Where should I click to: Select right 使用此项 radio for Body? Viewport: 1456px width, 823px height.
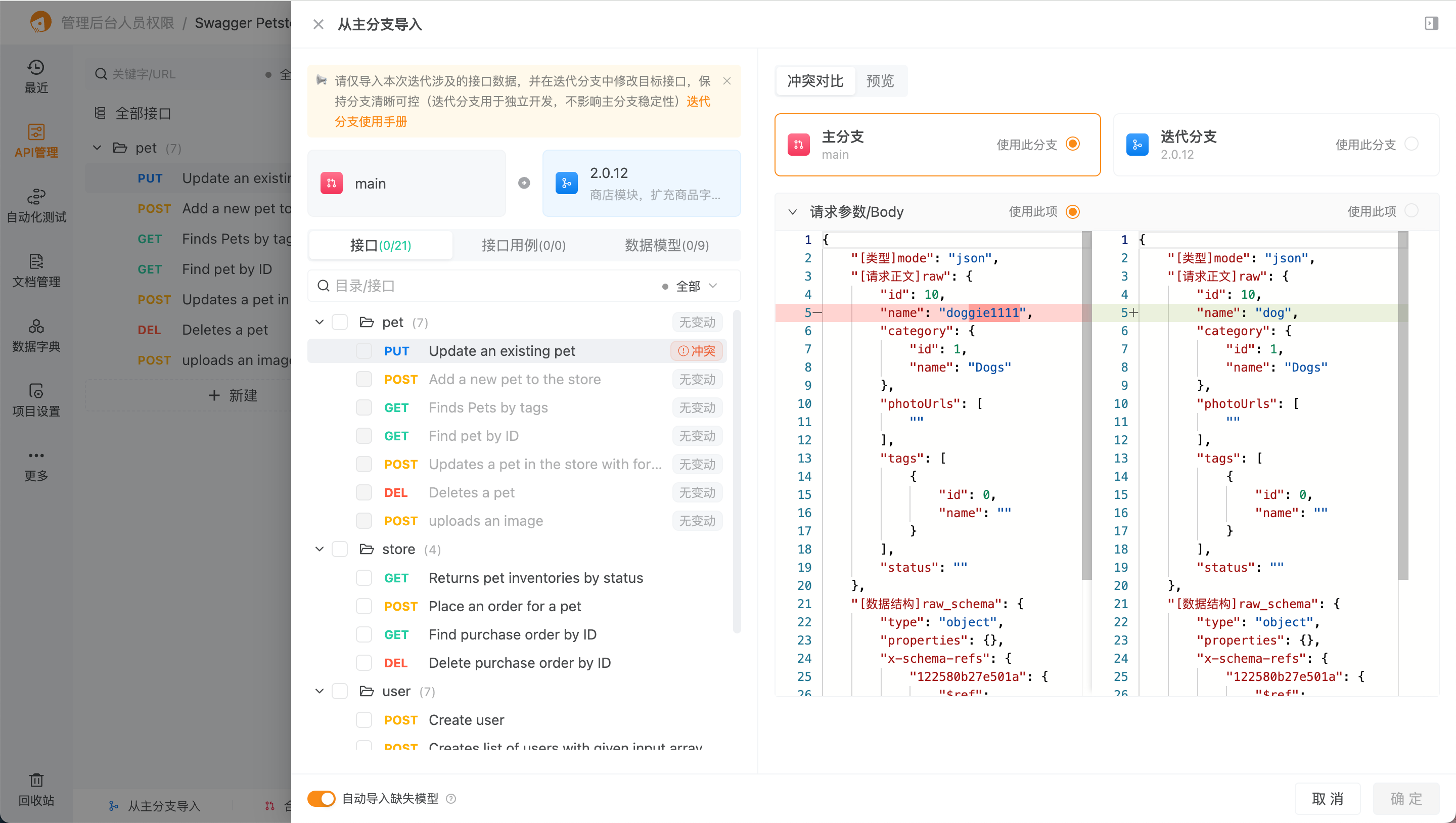[1412, 211]
